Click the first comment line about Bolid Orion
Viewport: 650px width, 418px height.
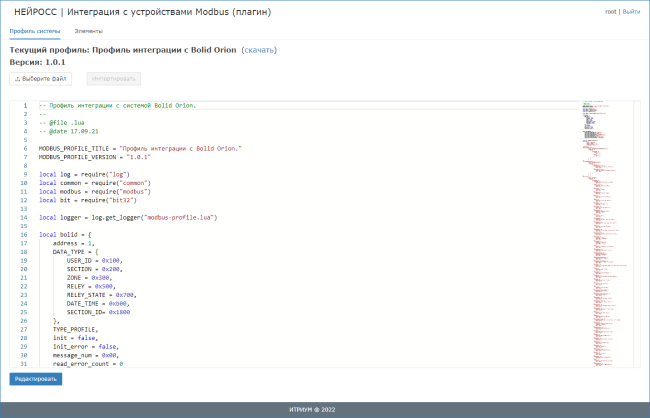(x=117, y=106)
